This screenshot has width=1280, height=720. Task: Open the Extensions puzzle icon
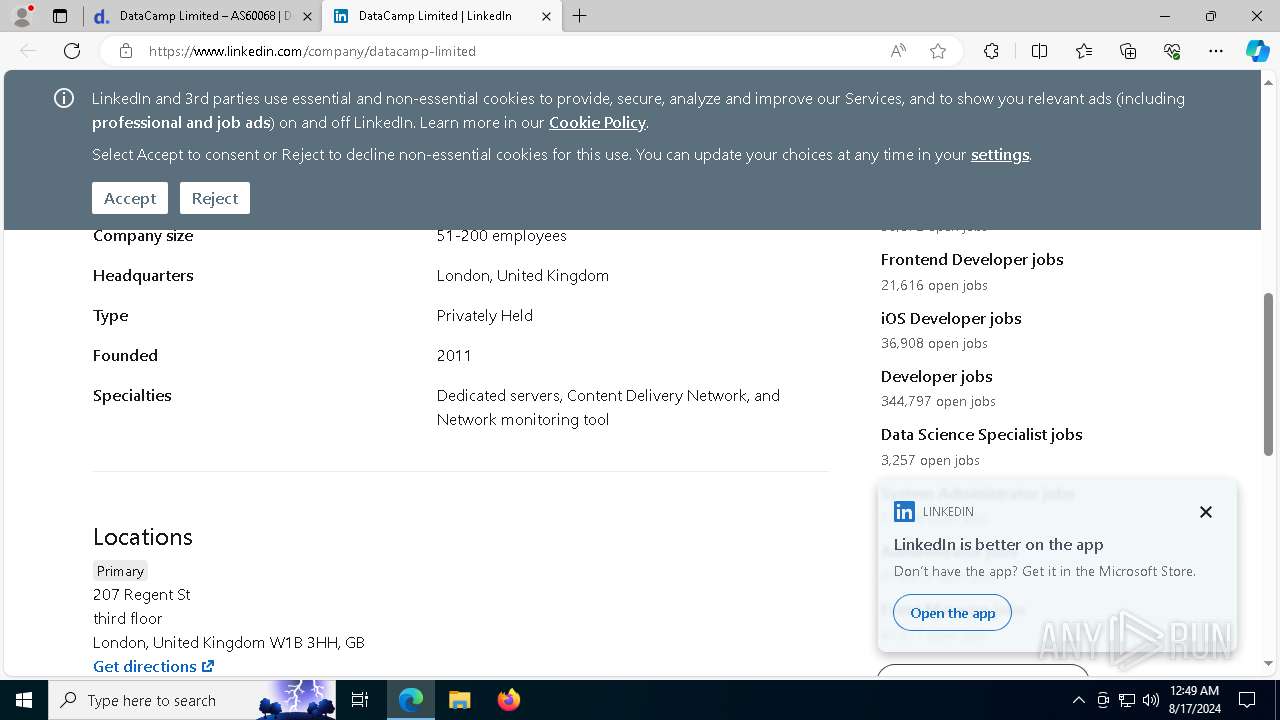[991, 51]
